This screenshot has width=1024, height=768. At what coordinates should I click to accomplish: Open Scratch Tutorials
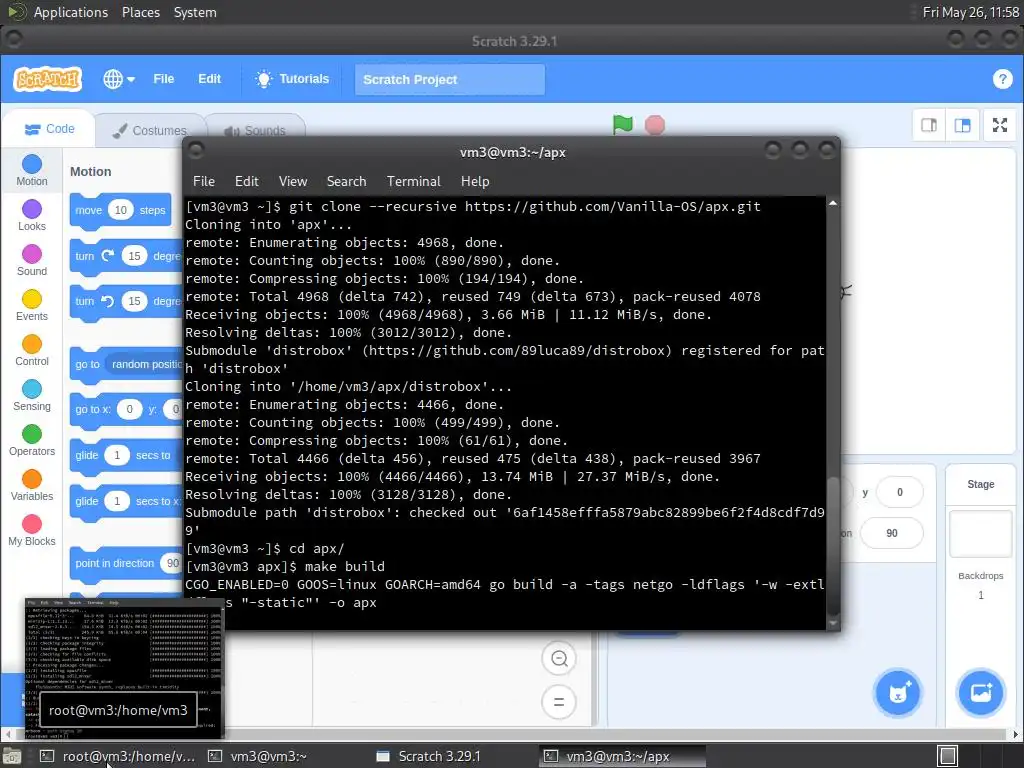(x=292, y=79)
